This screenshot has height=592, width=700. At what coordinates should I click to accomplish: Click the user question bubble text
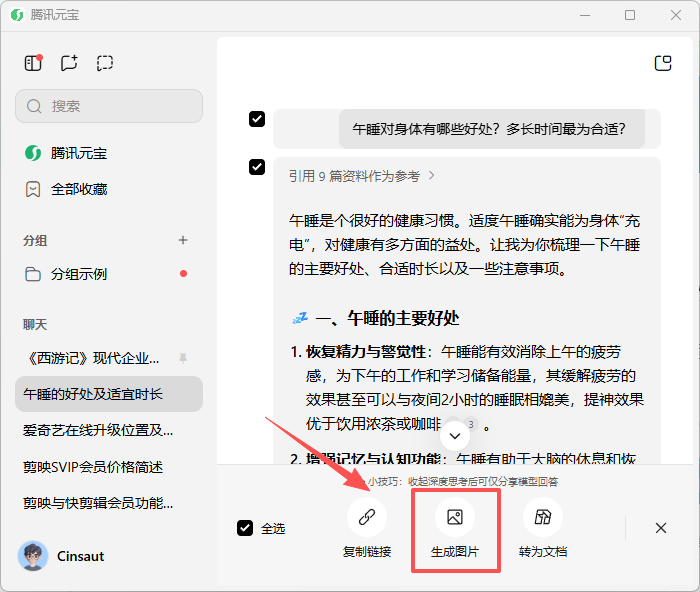489,129
